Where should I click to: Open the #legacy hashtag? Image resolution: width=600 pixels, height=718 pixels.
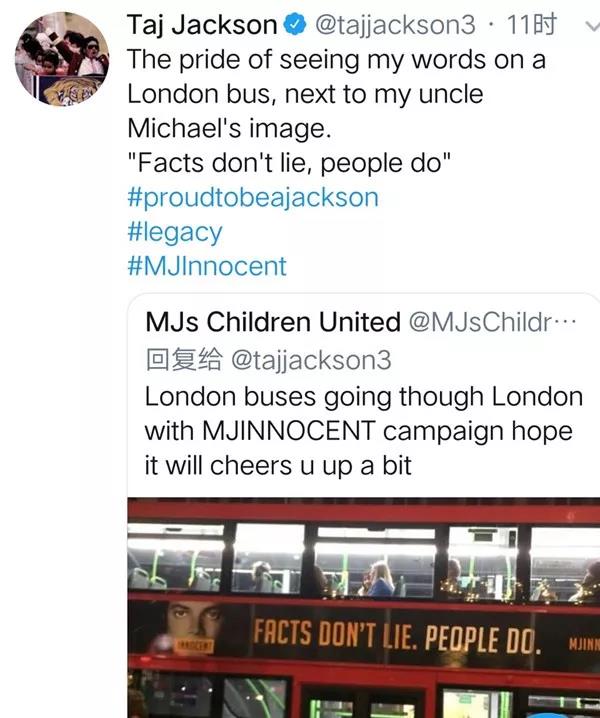point(174,232)
